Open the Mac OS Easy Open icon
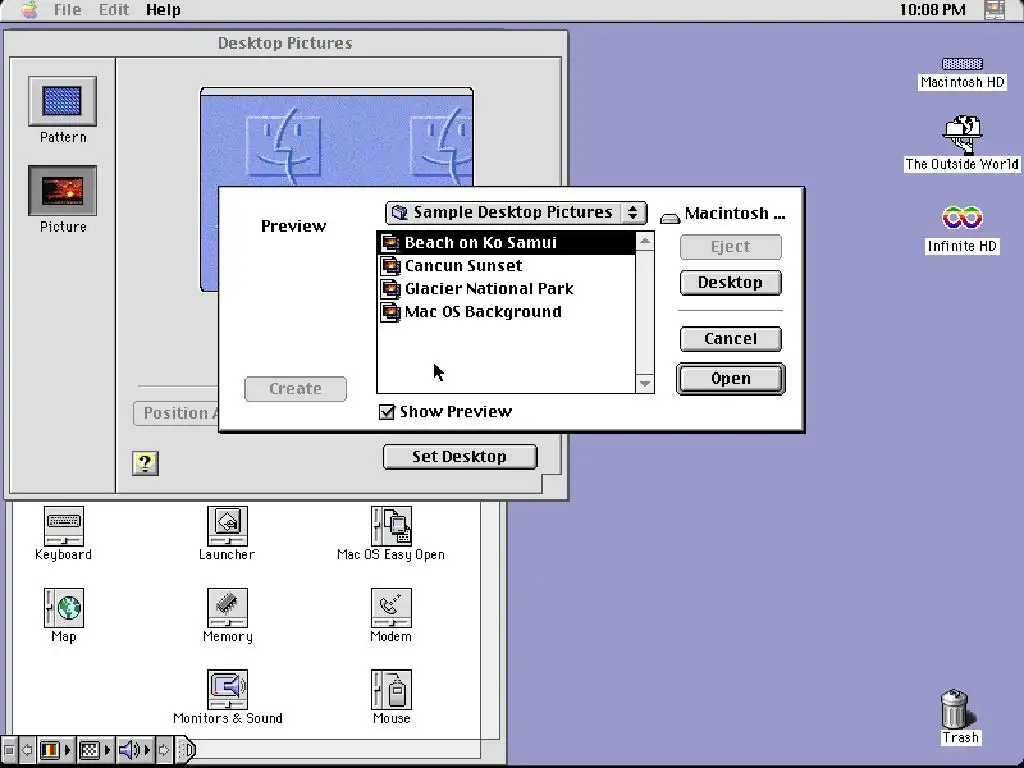Image resolution: width=1024 pixels, height=768 pixels. click(391, 526)
